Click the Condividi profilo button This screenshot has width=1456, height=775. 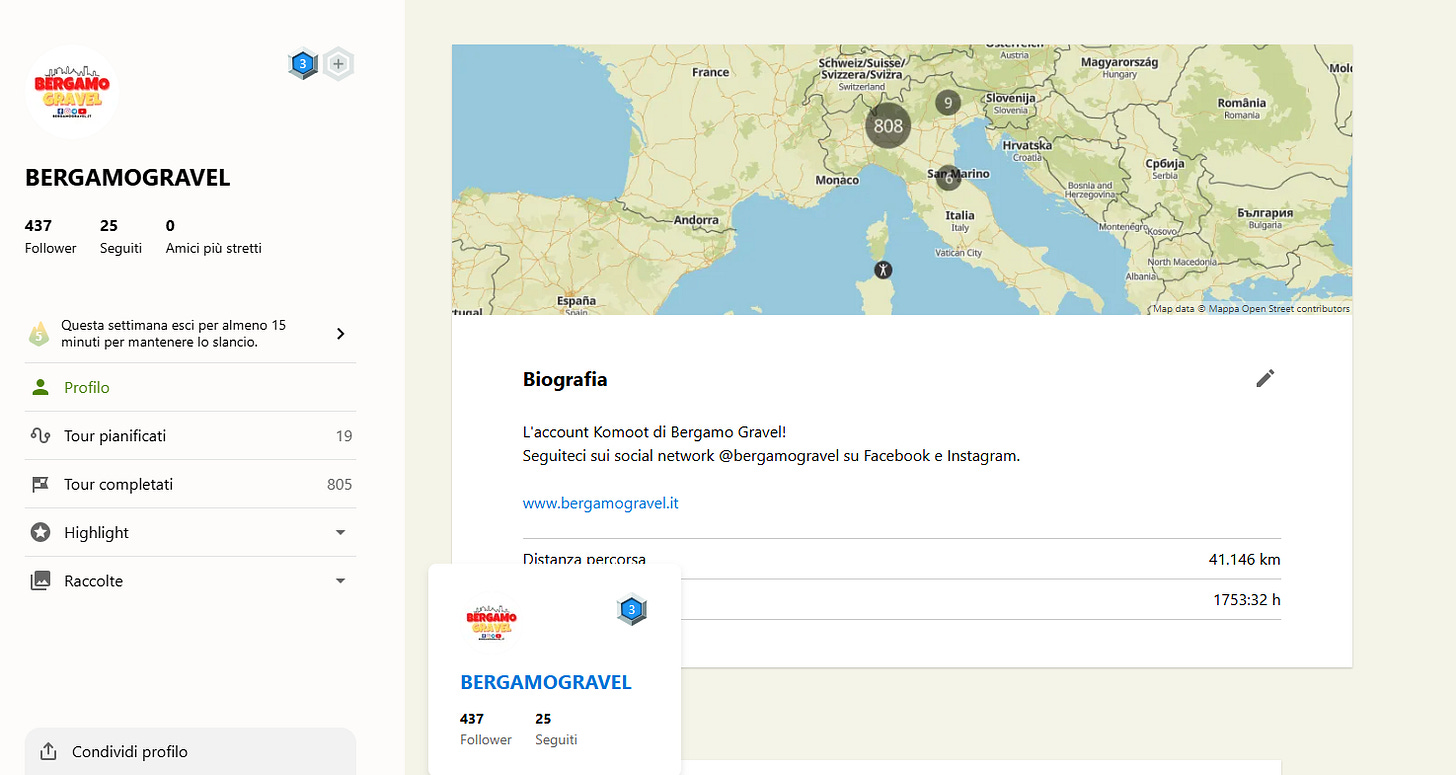[x=190, y=752]
